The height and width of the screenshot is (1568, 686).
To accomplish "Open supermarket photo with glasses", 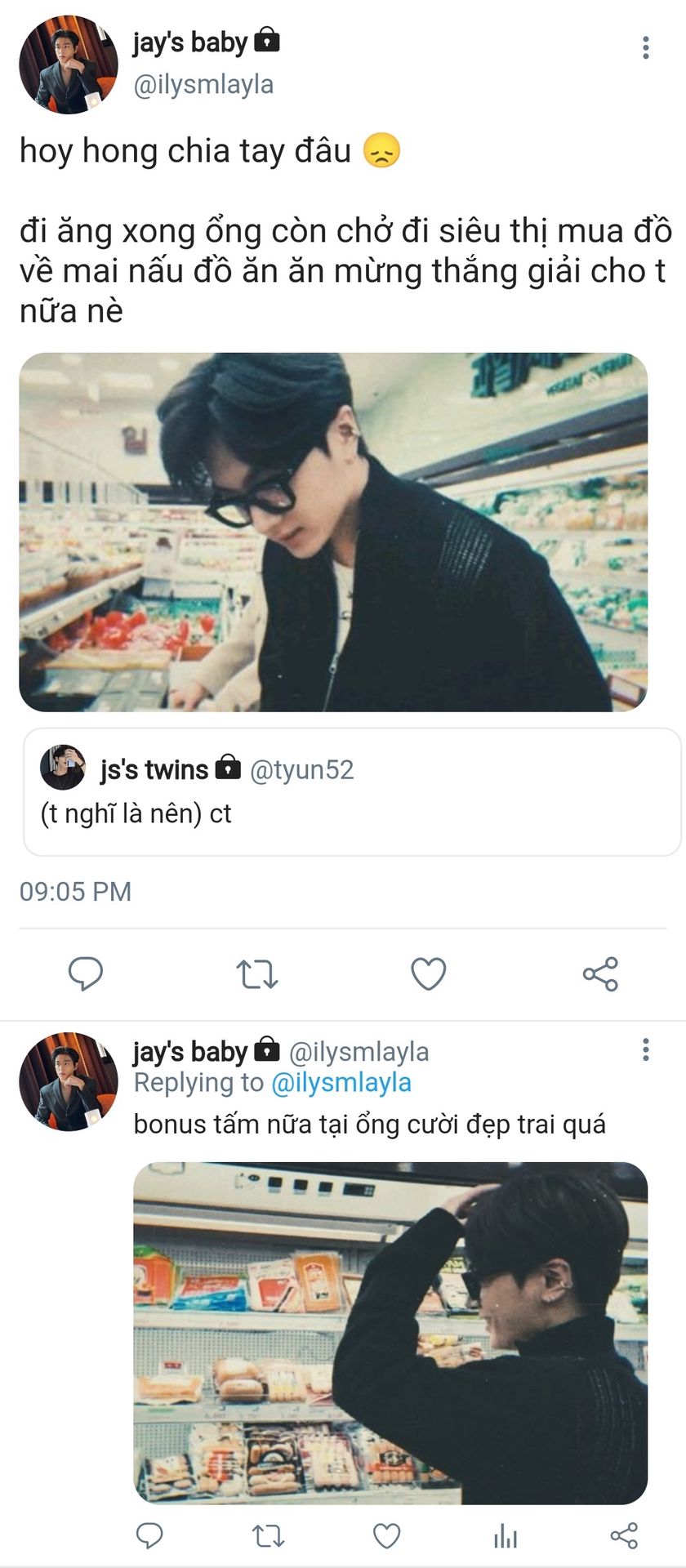I will coord(333,532).
